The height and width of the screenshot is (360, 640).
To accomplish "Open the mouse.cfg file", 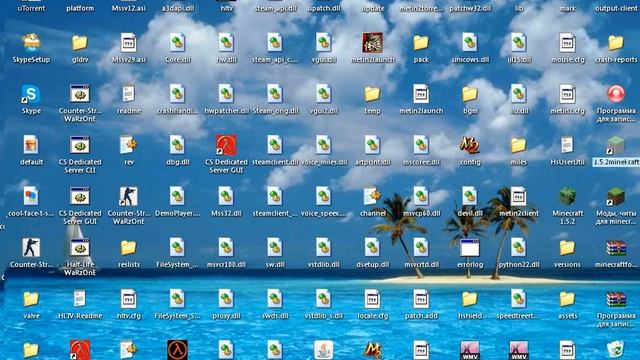I will [x=567, y=43].
